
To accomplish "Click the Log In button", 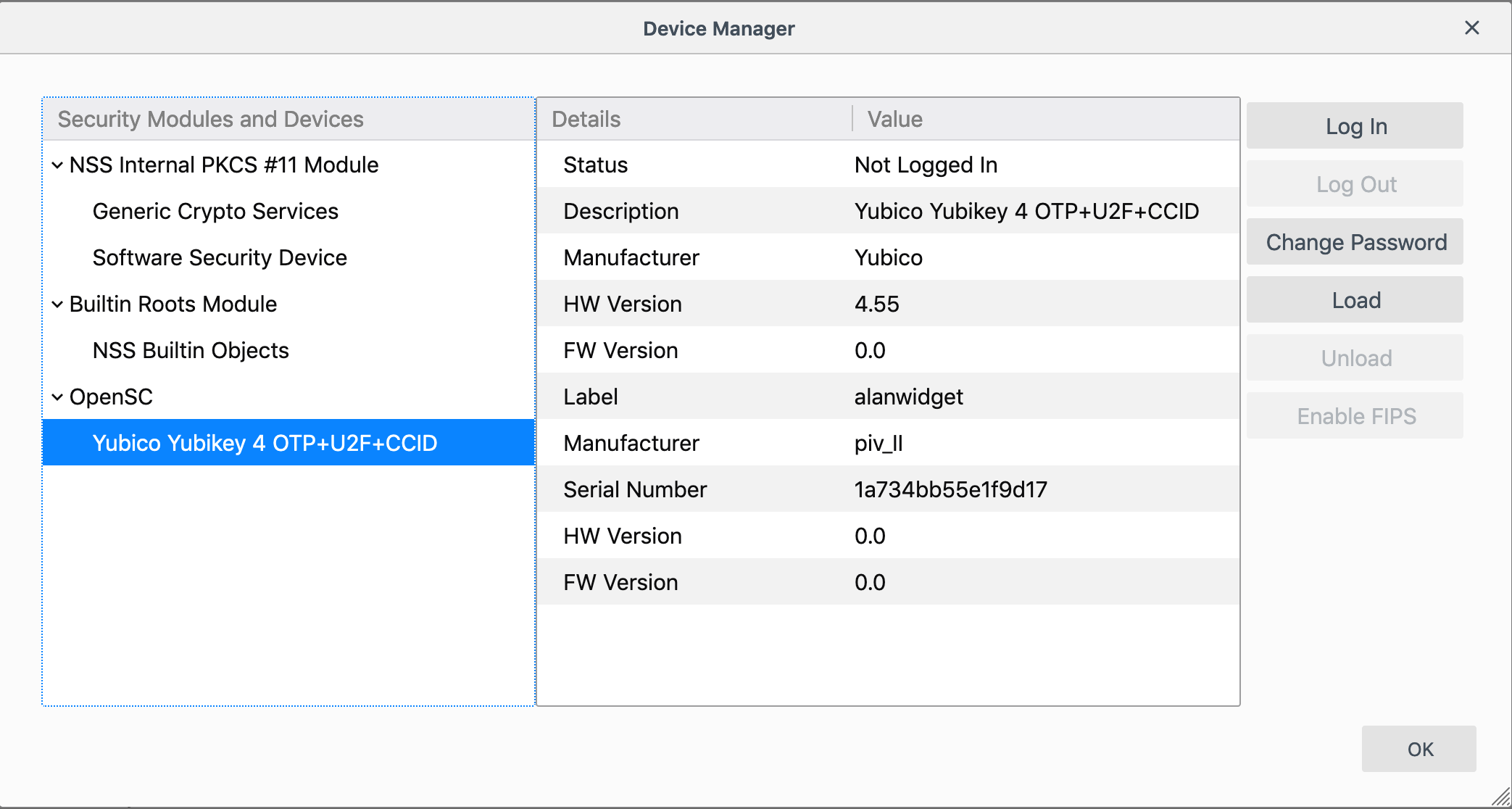I will (1355, 126).
